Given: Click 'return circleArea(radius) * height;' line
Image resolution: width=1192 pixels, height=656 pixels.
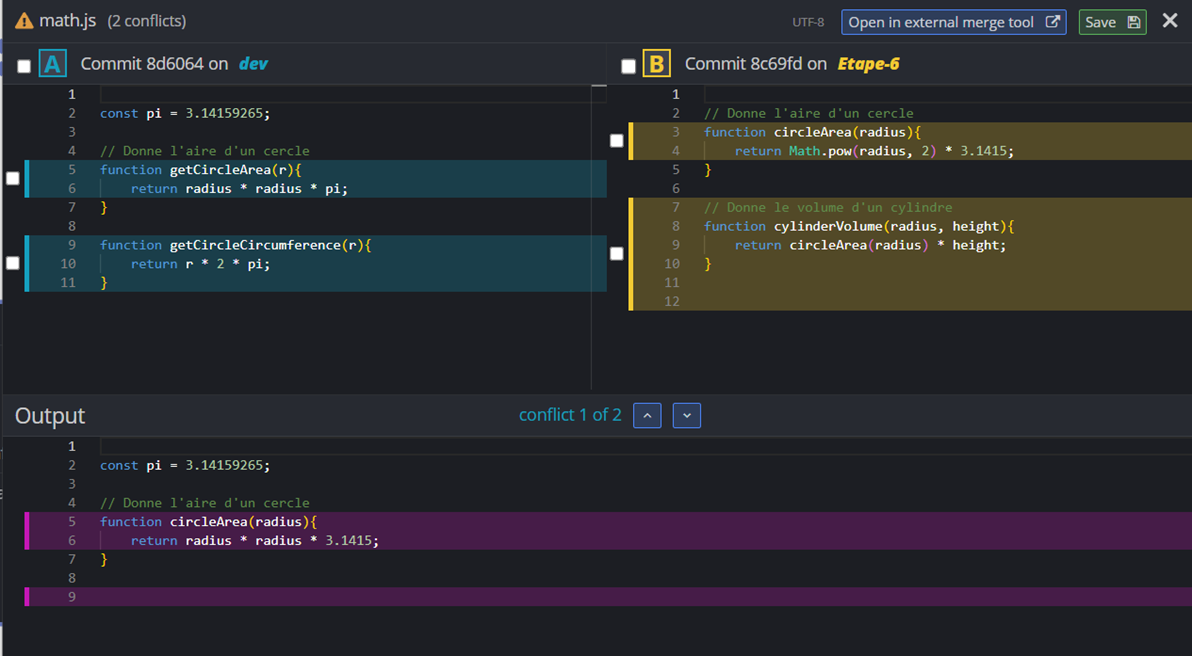Looking at the screenshot, I should pos(870,245).
